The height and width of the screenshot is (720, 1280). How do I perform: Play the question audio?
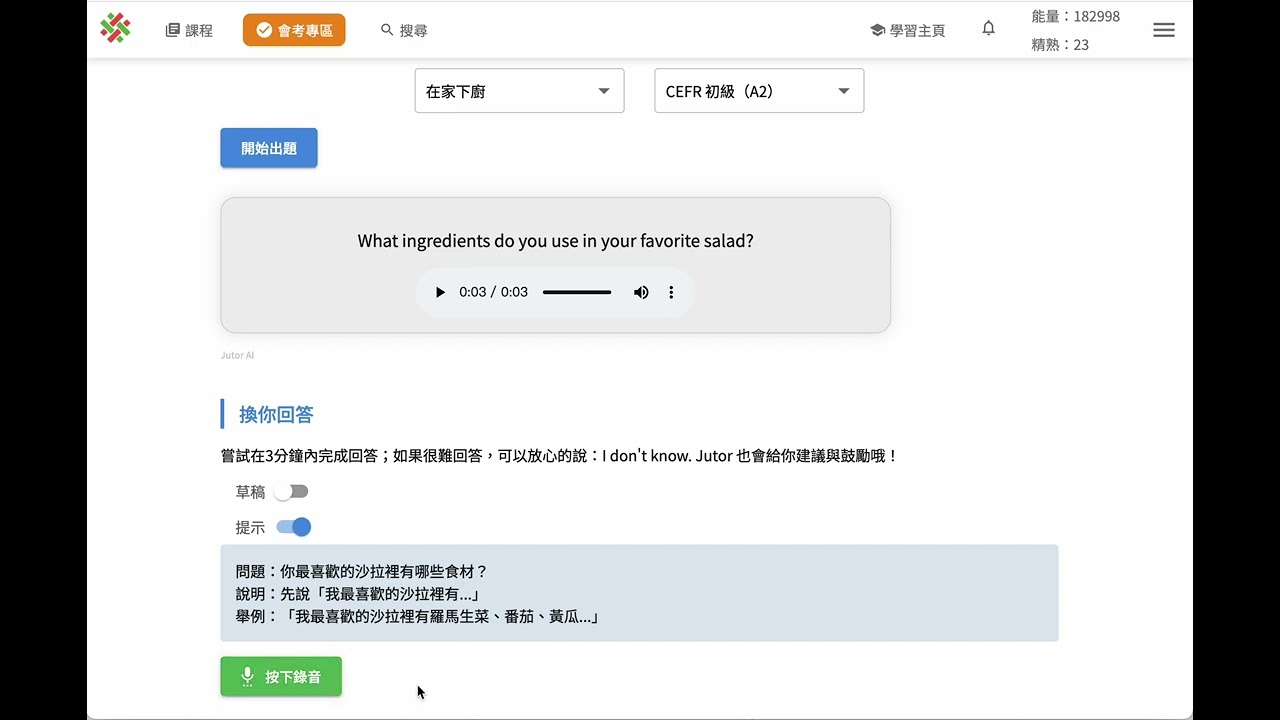pyautogui.click(x=440, y=292)
